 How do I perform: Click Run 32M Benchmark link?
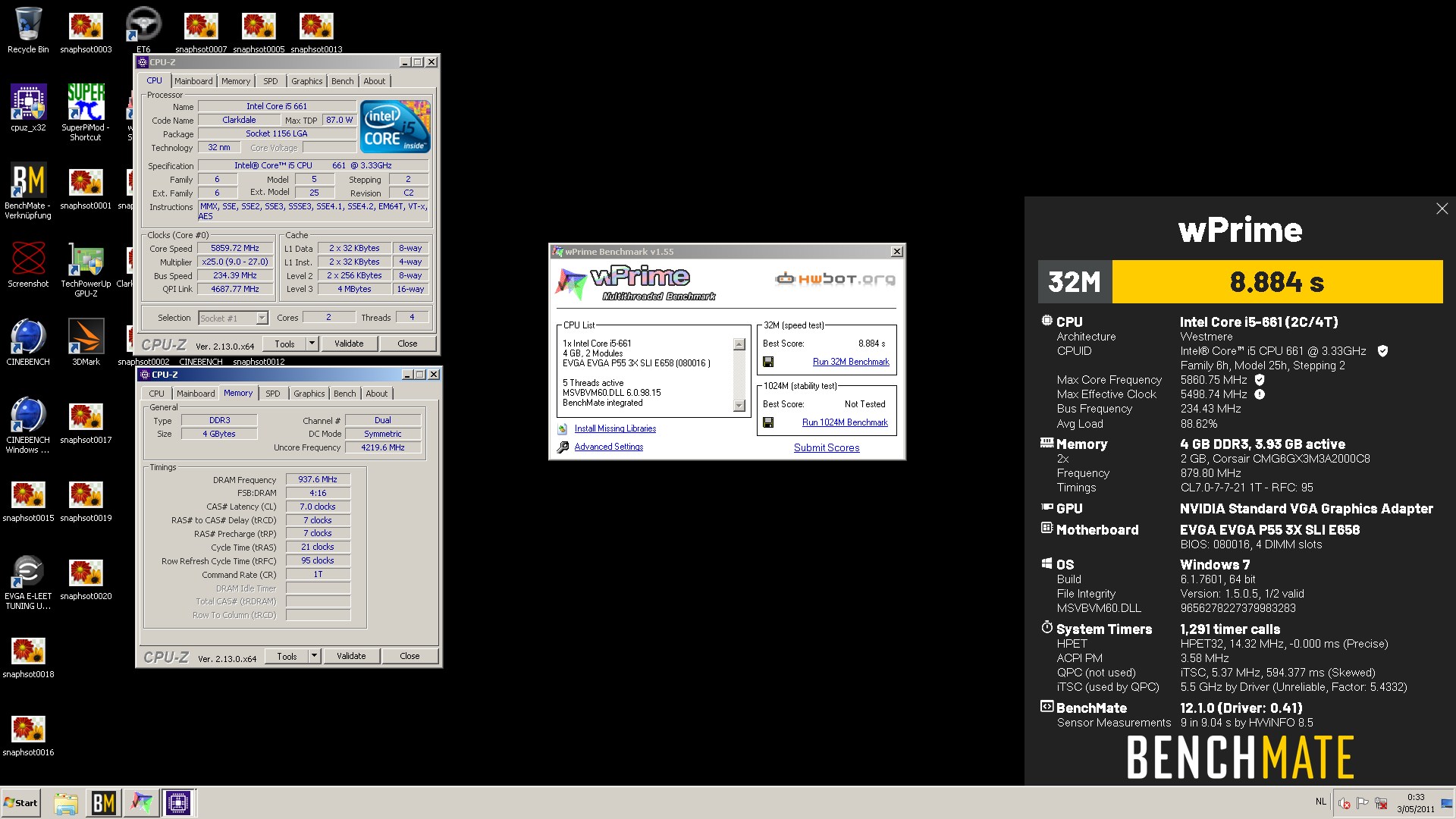coord(851,362)
